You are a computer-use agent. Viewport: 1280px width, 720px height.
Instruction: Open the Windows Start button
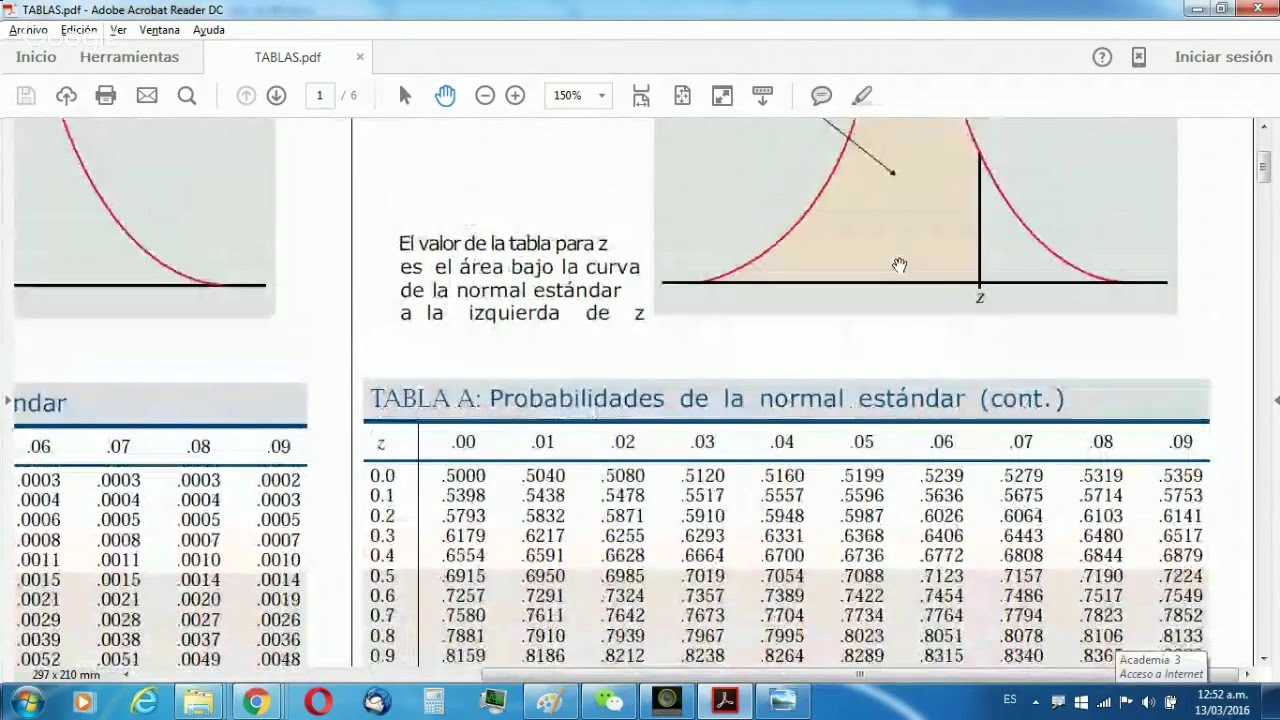[26, 702]
